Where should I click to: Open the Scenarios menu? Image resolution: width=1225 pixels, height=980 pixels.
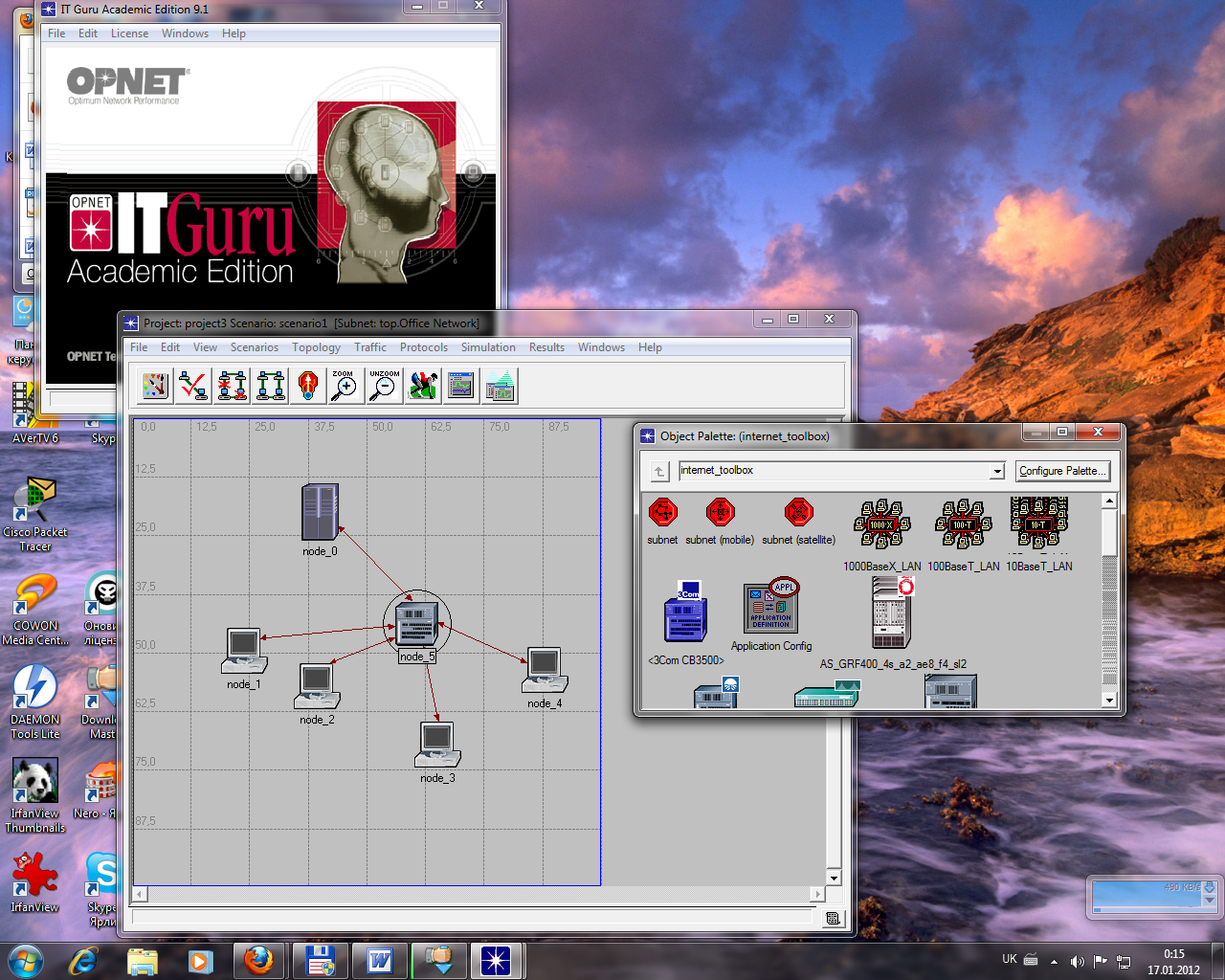[255, 347]
